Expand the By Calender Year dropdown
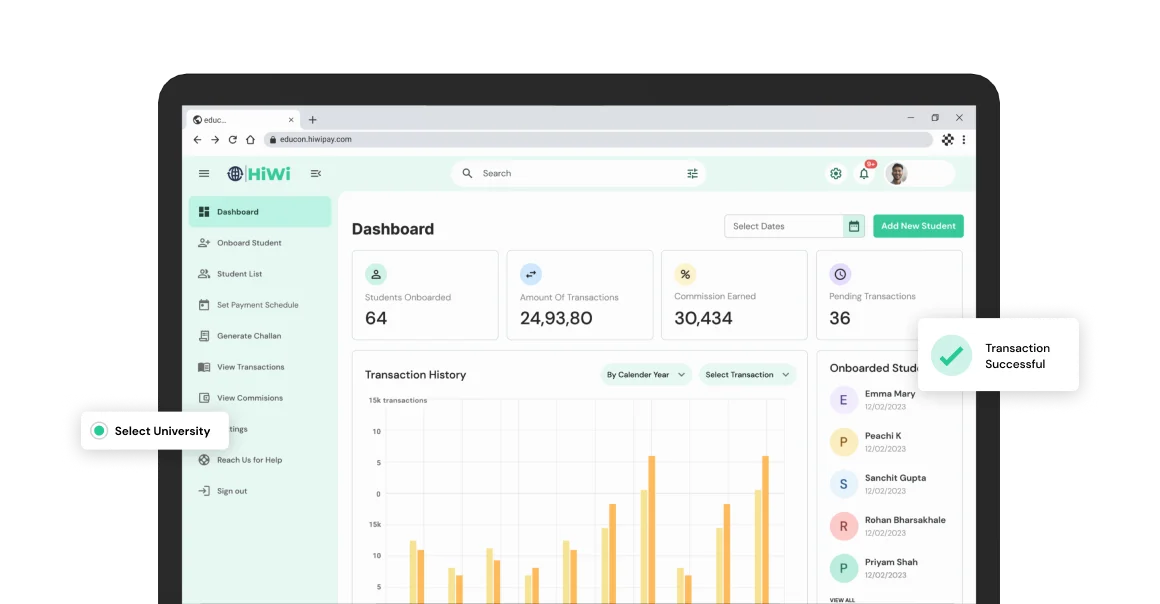 click(646, 375)
